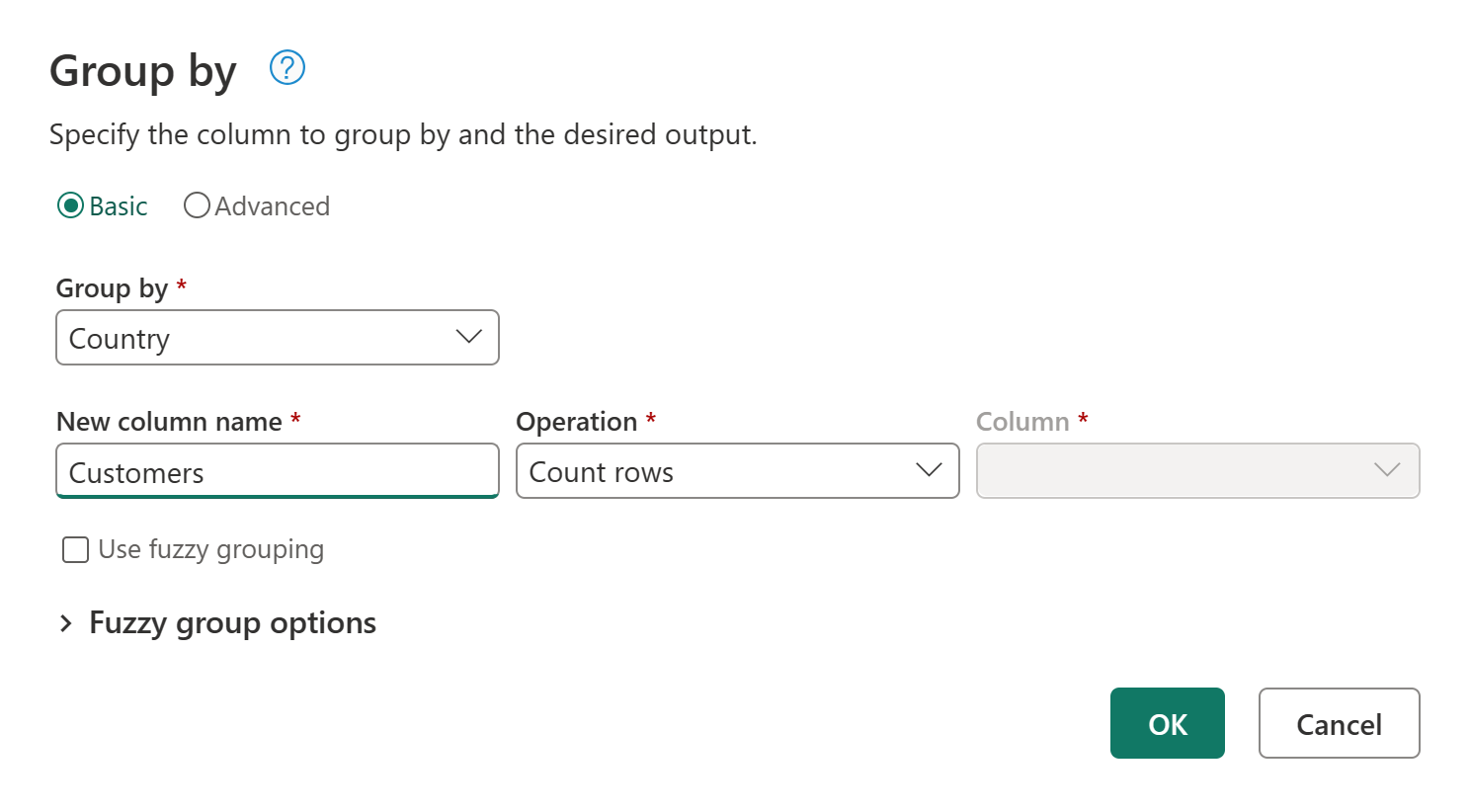Click the Use fuzzy grouping label
1470x812 pixels.
tap(209, 549)
